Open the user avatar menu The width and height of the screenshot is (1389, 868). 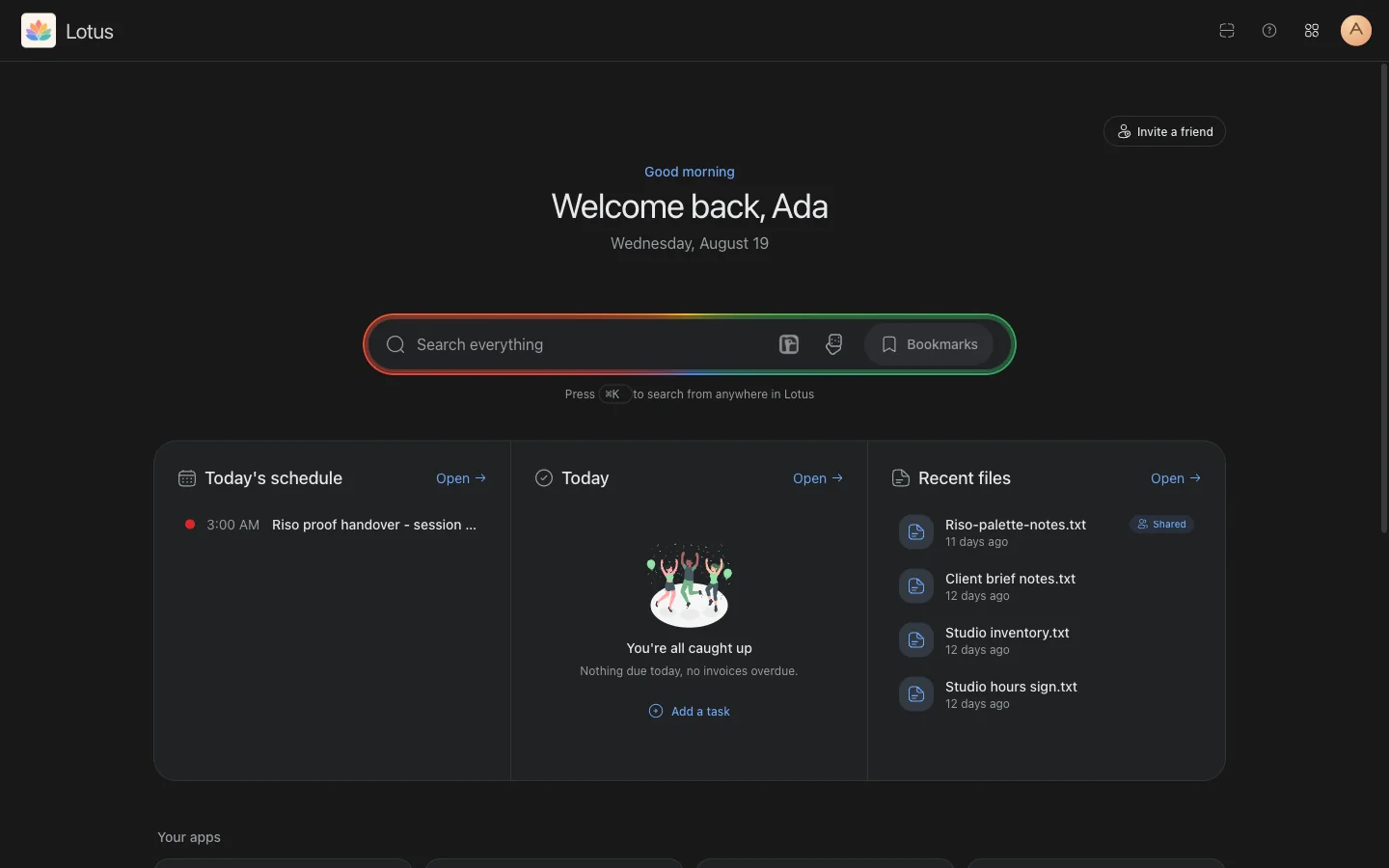(x=1356, y=31)
